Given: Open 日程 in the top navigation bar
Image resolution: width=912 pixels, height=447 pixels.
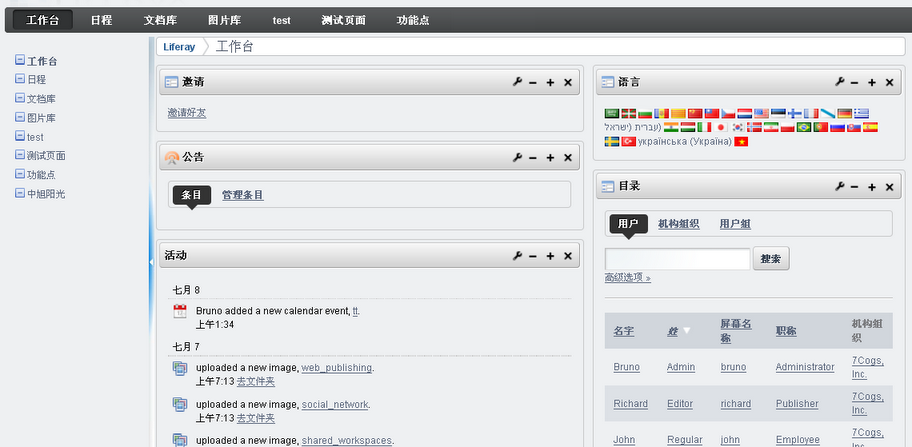Looking at the screenshot, I should tap(101, 20).
